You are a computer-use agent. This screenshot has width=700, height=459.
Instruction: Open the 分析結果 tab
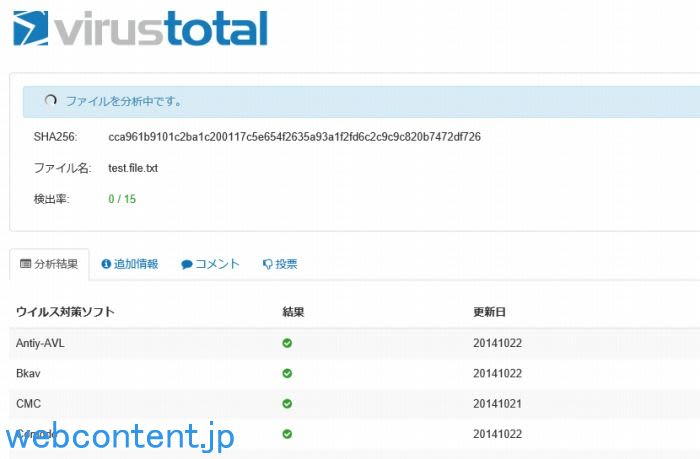49,264
